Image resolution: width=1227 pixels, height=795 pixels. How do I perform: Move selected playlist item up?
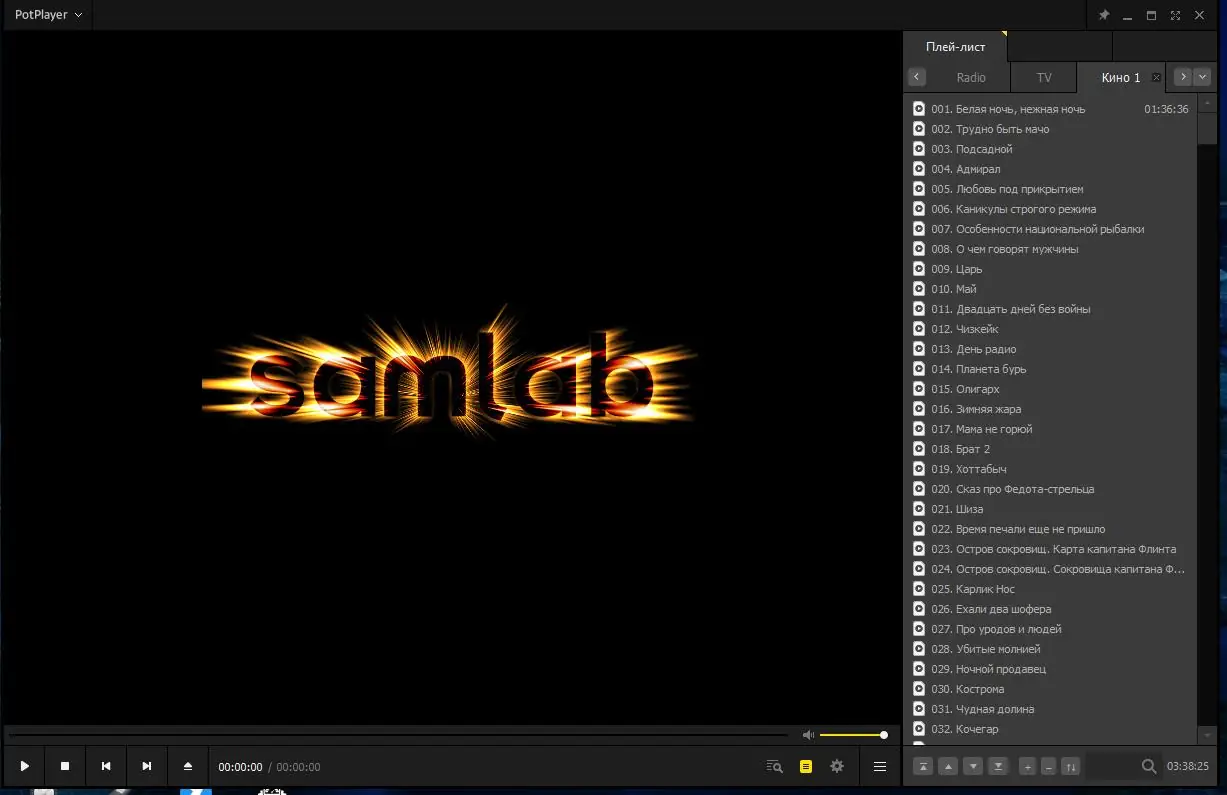coord(948,767)
